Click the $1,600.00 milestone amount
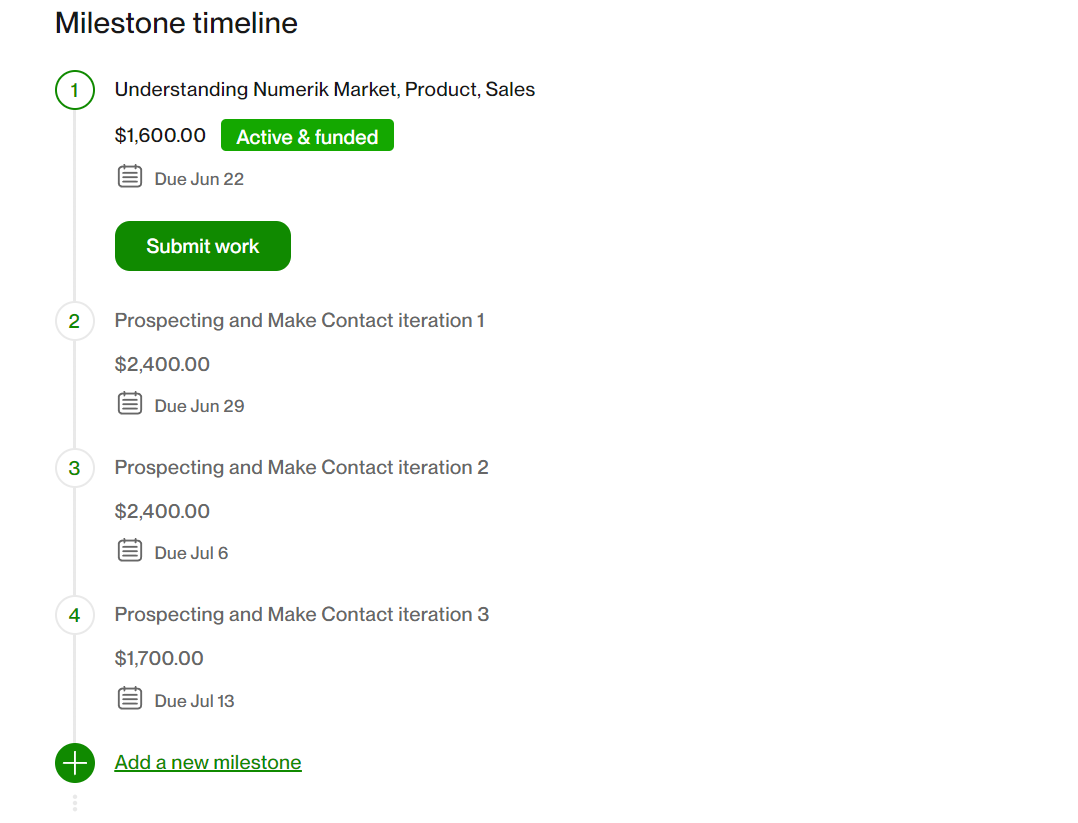Screen dimensions: 1078x823 160,135
